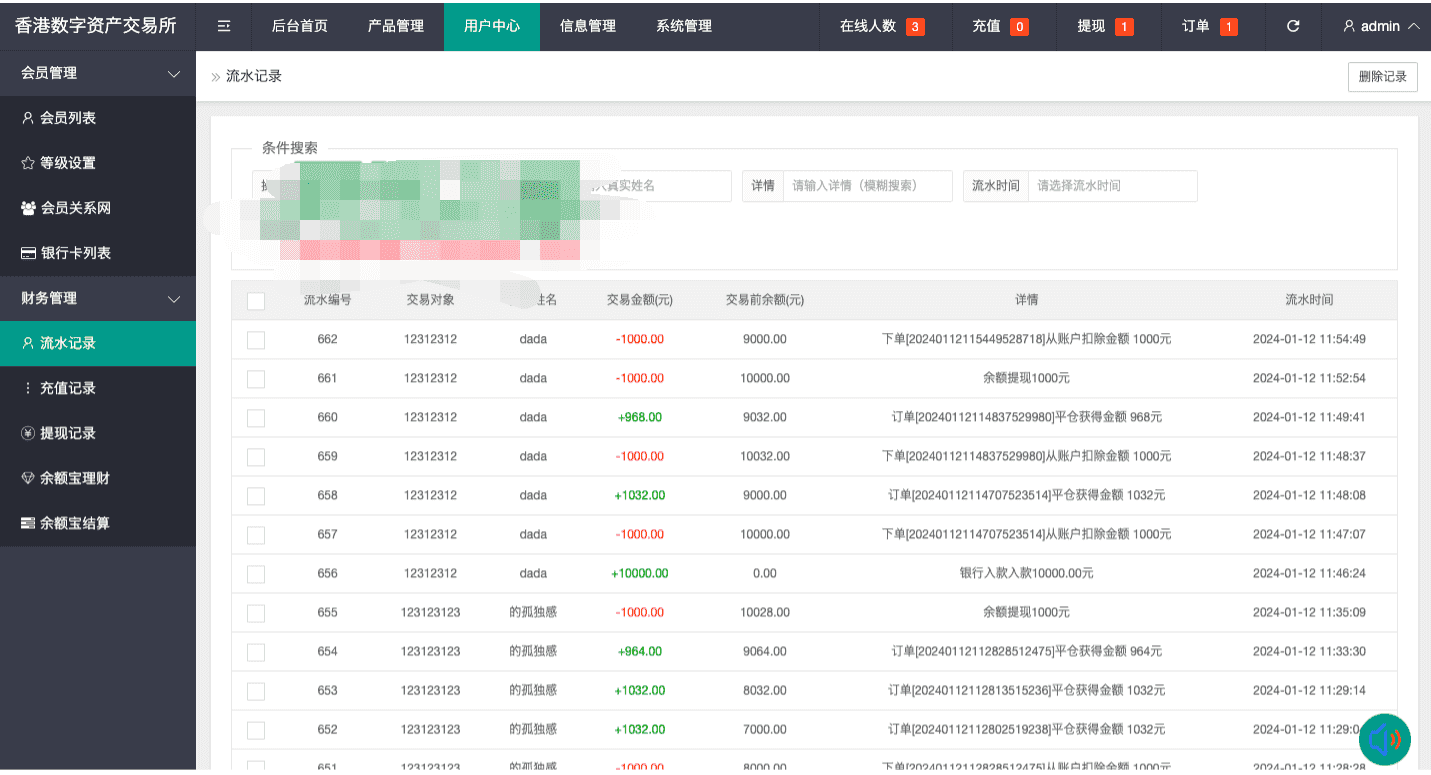The height and width of the screenshot is (775, 1431).
Task: Click the breadcrumb arrows before 流水记录
Action: point(215,77)
